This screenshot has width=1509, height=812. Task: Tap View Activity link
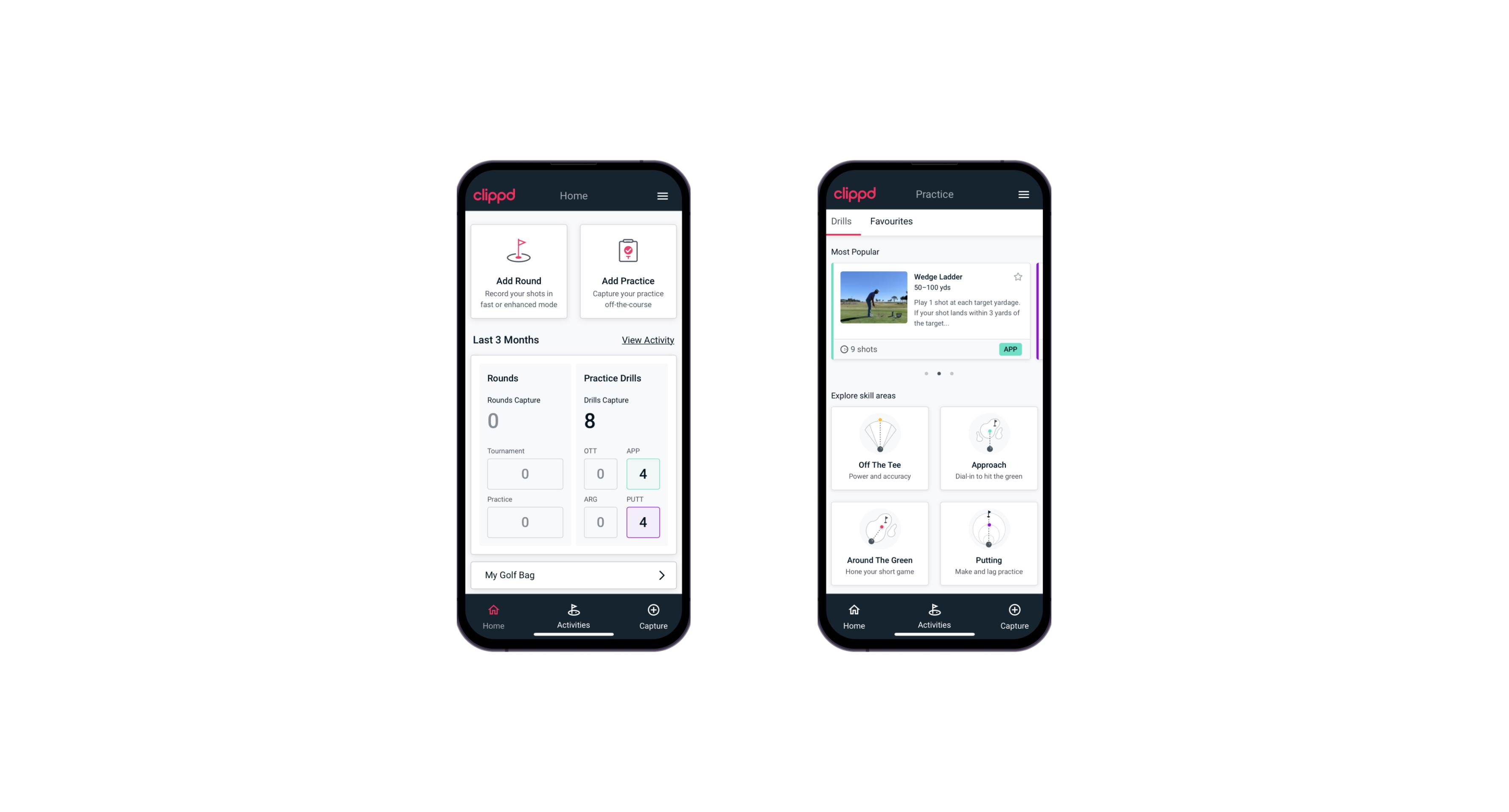tap(647, 340)
